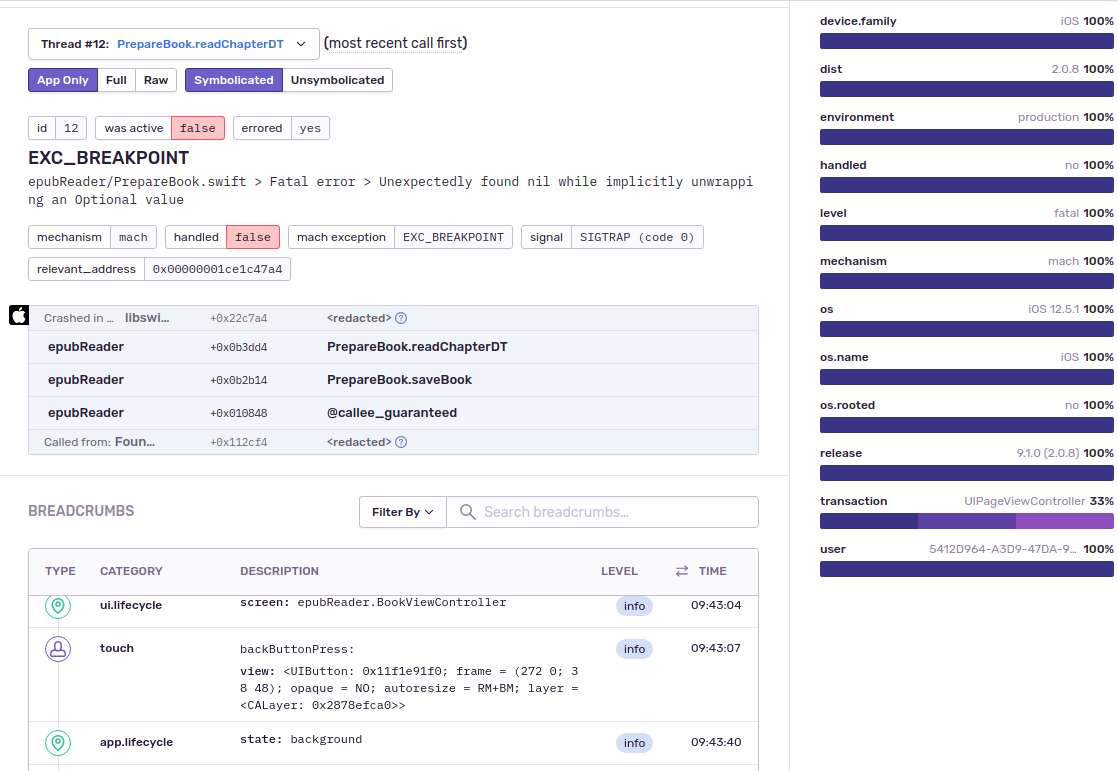Click the os.name tag heading
1118x771 pixels.
(x=844, y=357)
